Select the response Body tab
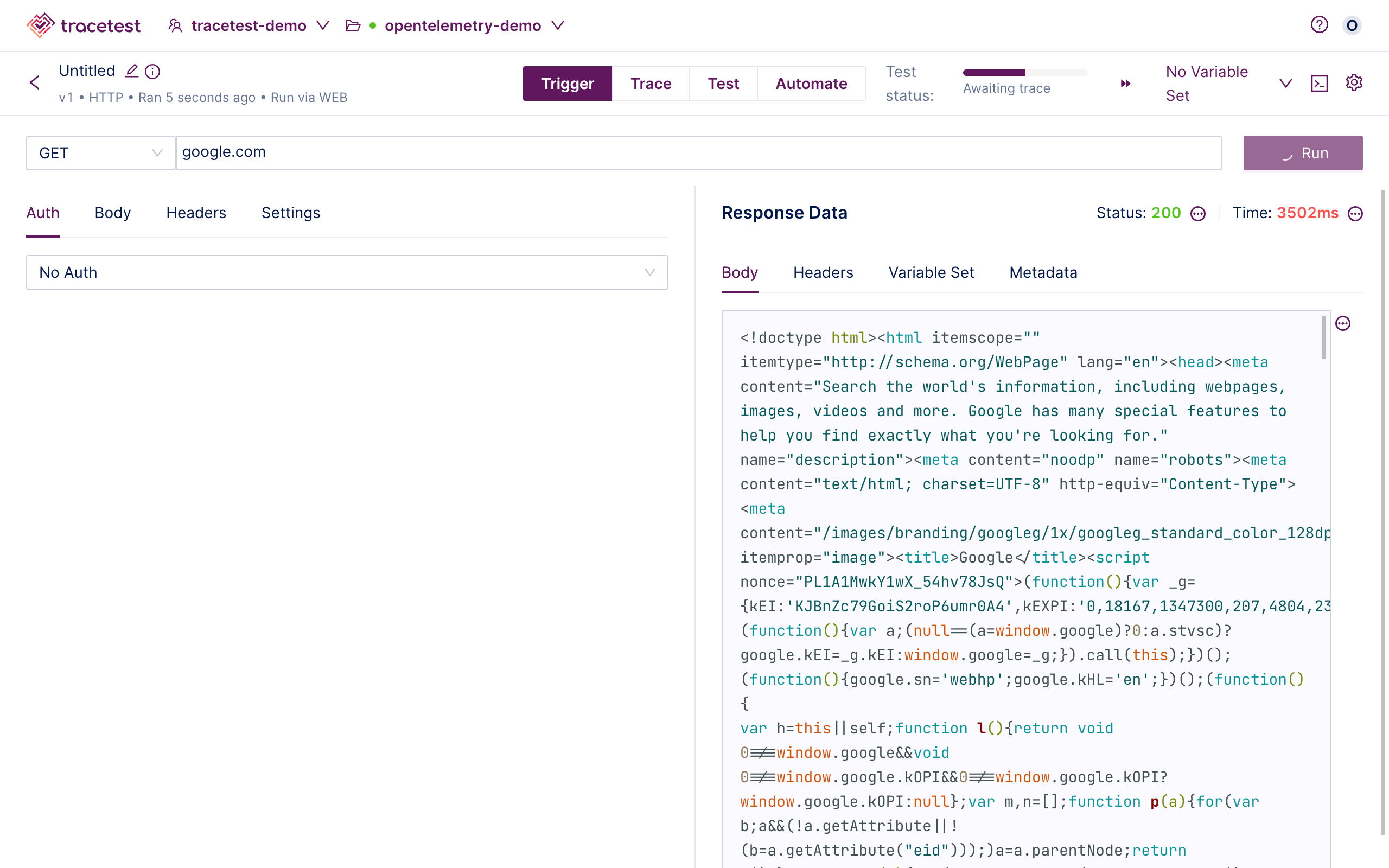Viewport: 1389px width, 868px height. [x=740, y=273]
